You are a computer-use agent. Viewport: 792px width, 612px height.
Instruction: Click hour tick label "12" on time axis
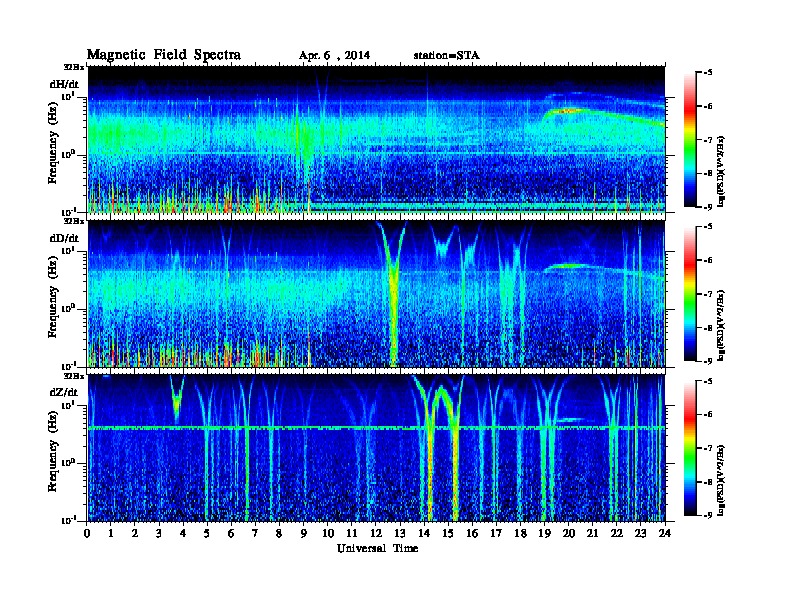376,533
